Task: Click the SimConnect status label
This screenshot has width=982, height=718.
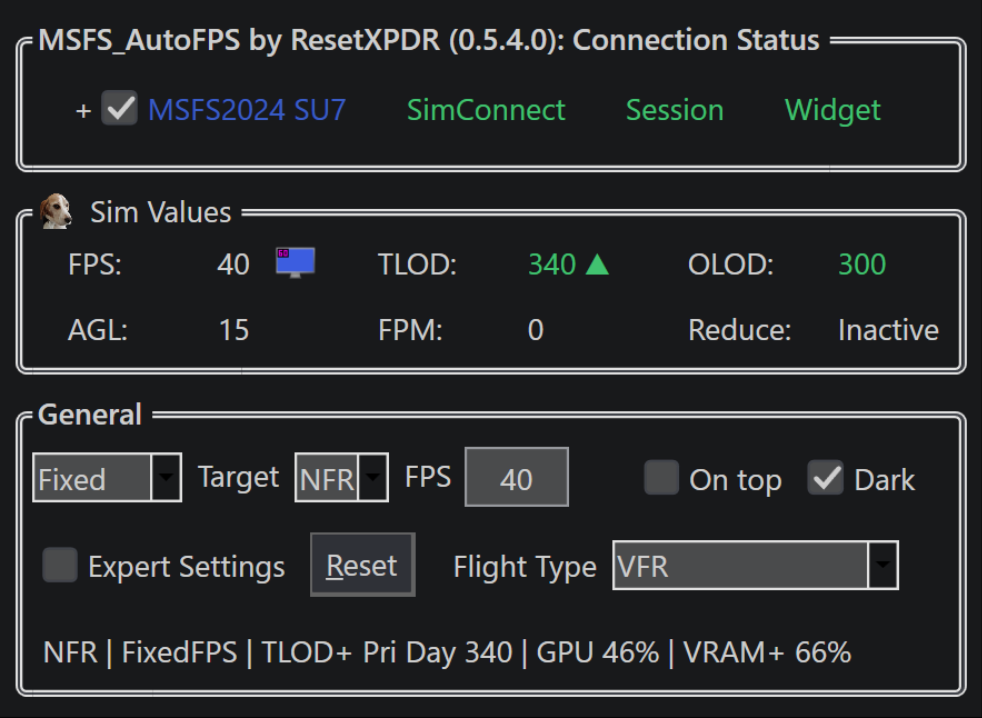Action: point(486,110)
